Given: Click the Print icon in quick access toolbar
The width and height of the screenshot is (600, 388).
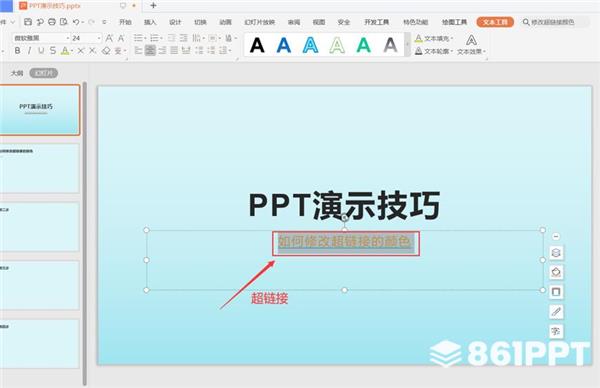Looking at the screenshot, I should point(52,22).
